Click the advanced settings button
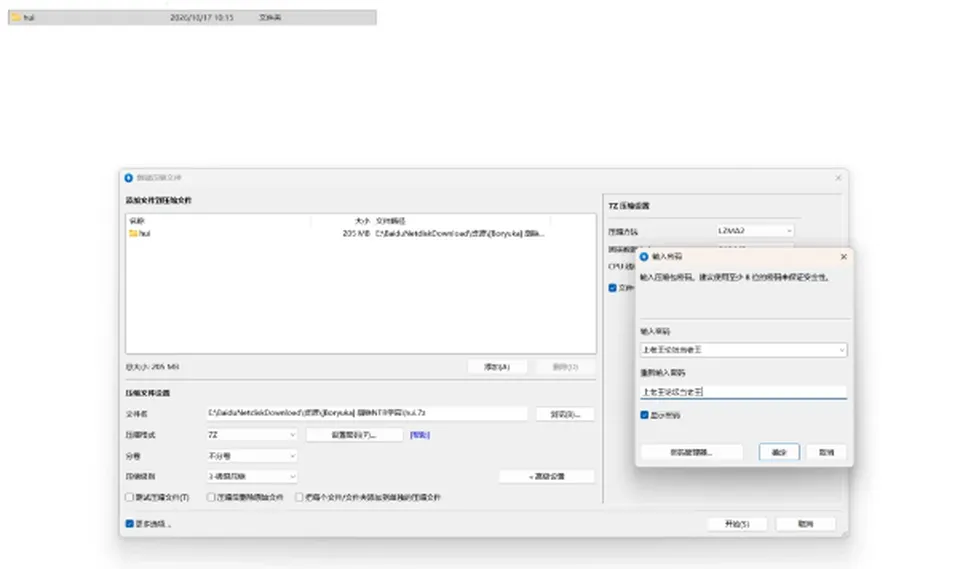 (547, 477)
